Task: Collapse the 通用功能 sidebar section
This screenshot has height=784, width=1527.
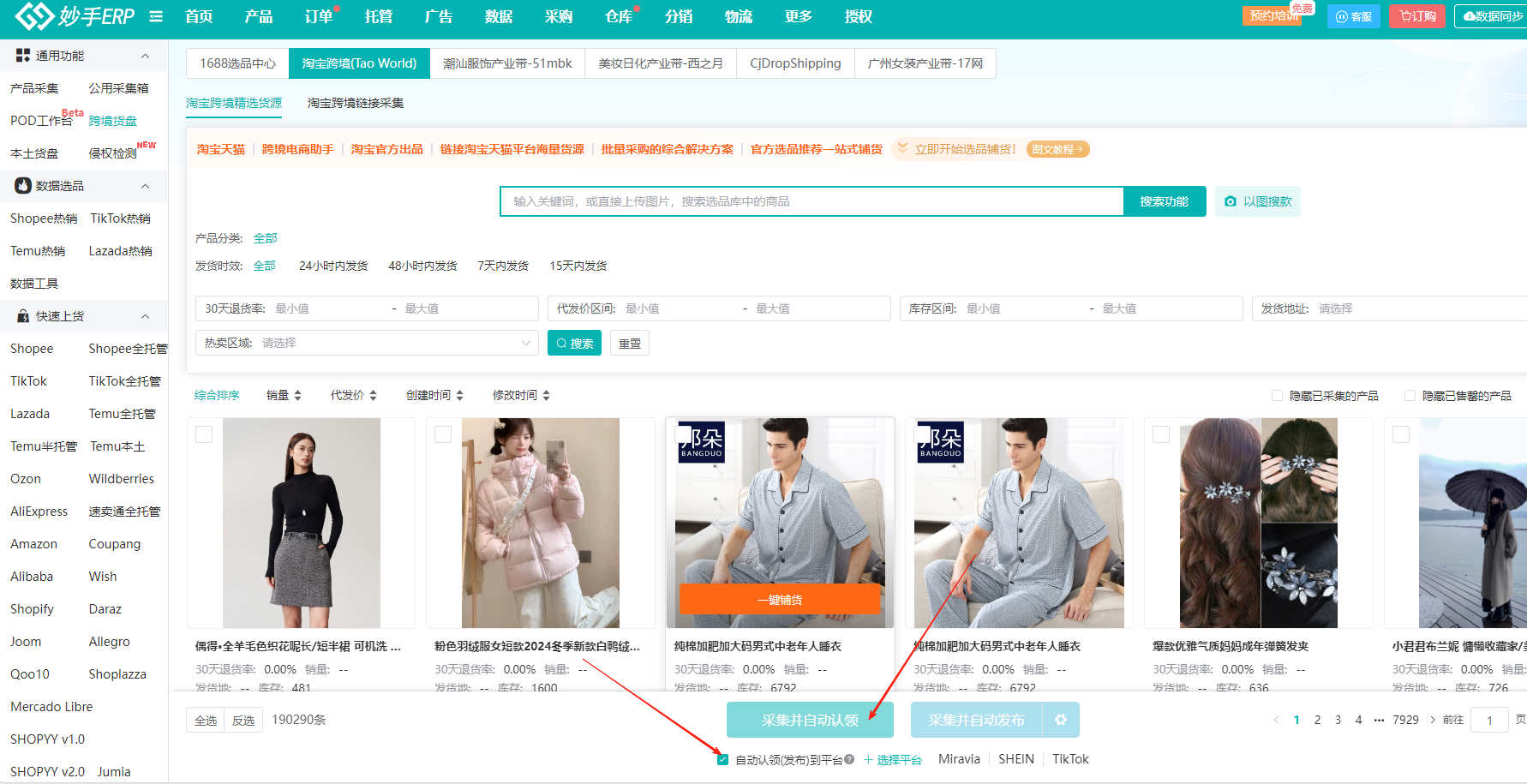Action: pyautogui.click(x=145, y=56)
